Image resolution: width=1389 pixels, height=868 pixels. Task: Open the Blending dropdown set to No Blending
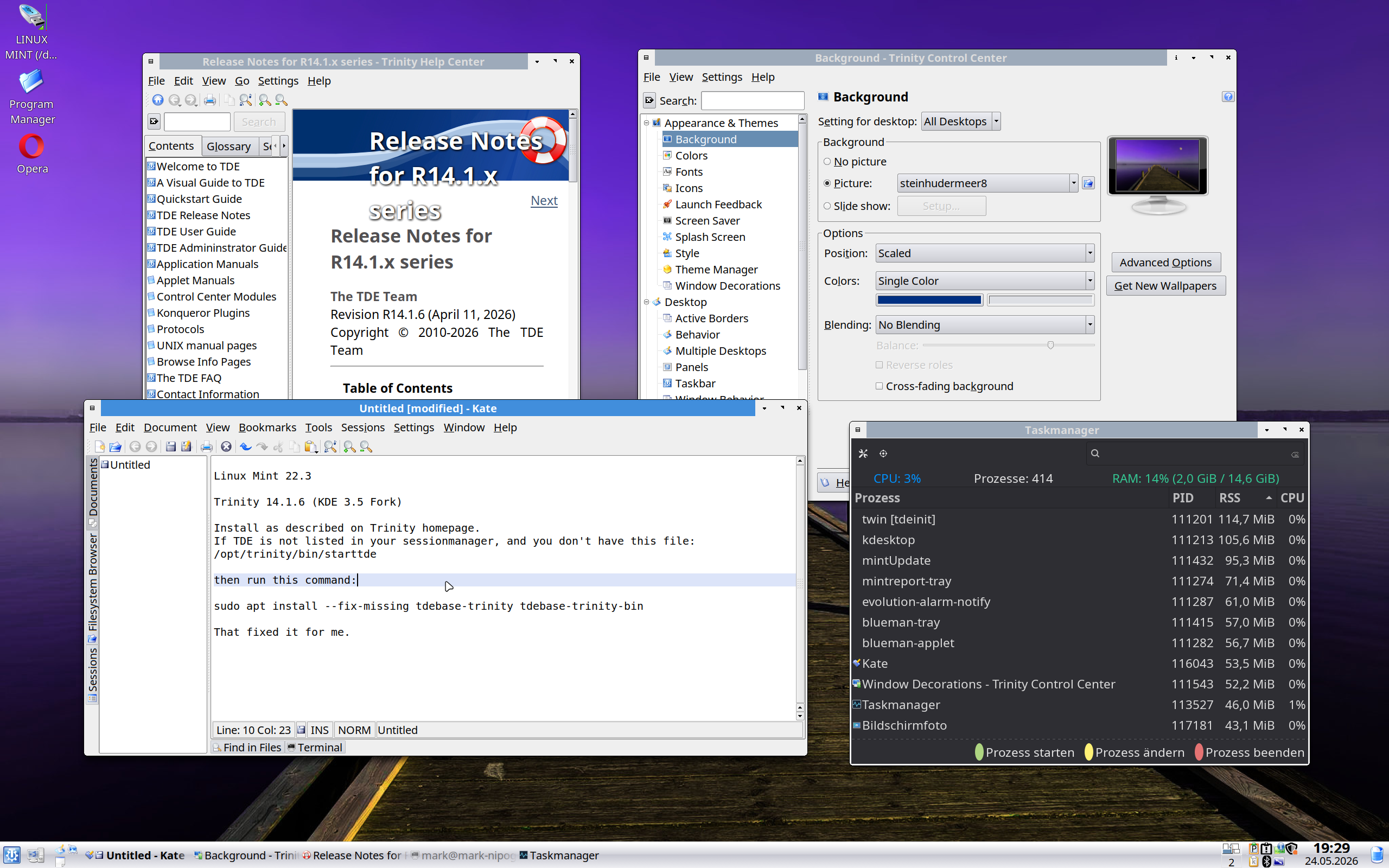[x=985, y=325]
